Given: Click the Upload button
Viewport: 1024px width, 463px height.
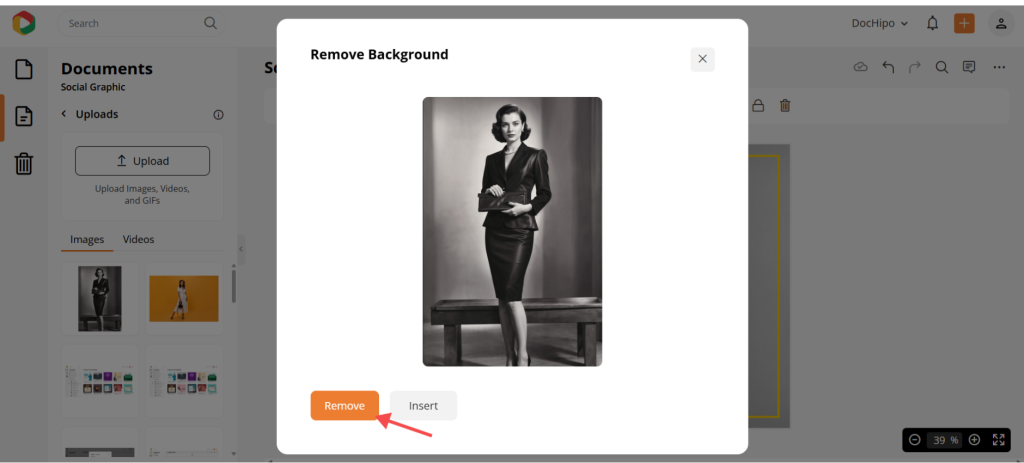Looking at the screenshot, I should coord(142,161).
